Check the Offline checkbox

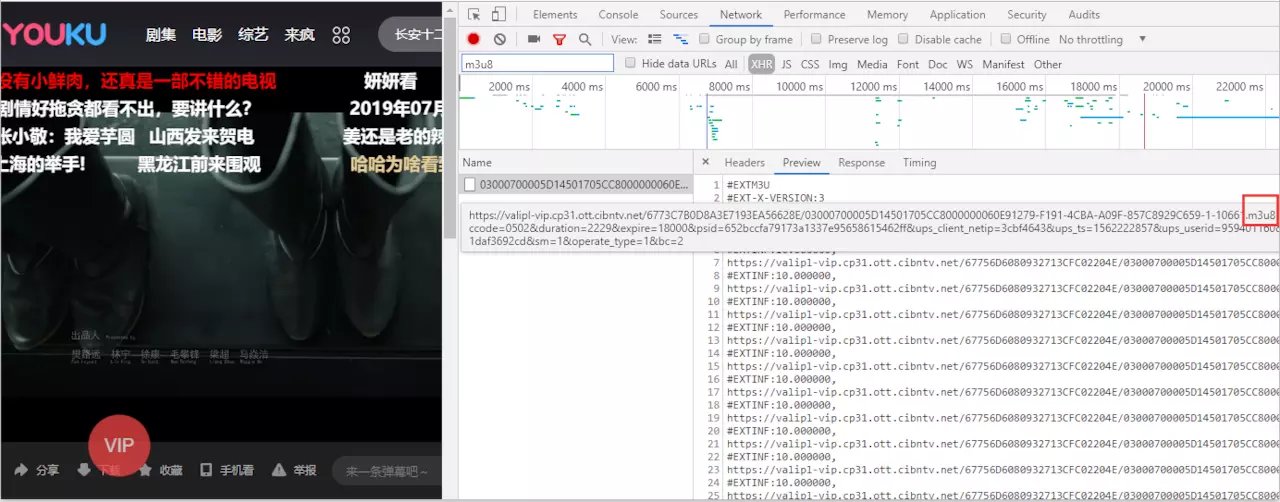(x=1005, y=40)
